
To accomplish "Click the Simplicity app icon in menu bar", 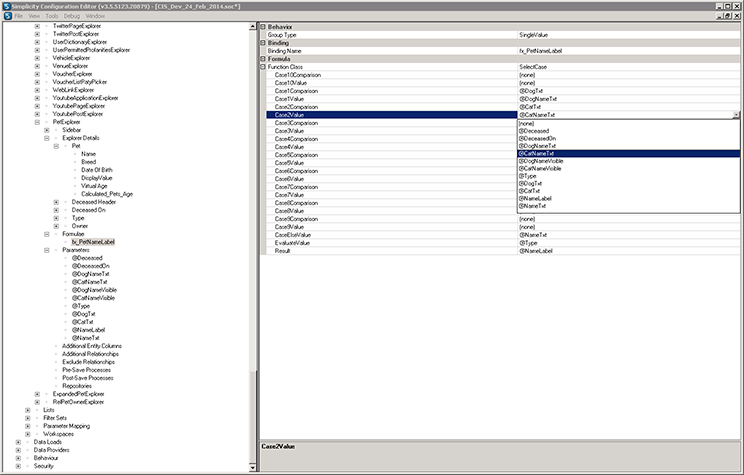I will click(x=7, y=17).
